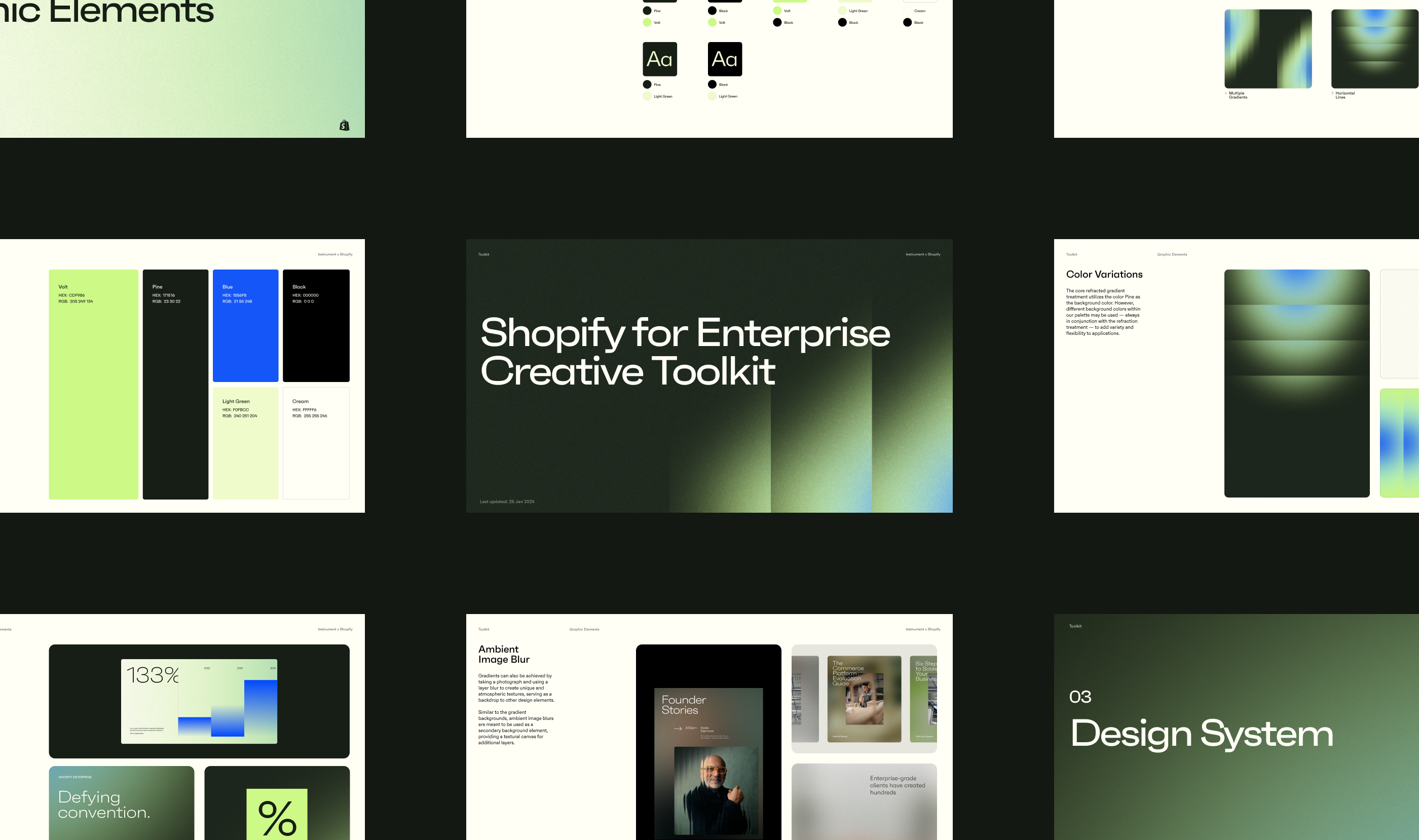This screenshot has width=1419, height=840.
Task: Click the Shopify bag logo icon
Action: [x=344, y=125]
